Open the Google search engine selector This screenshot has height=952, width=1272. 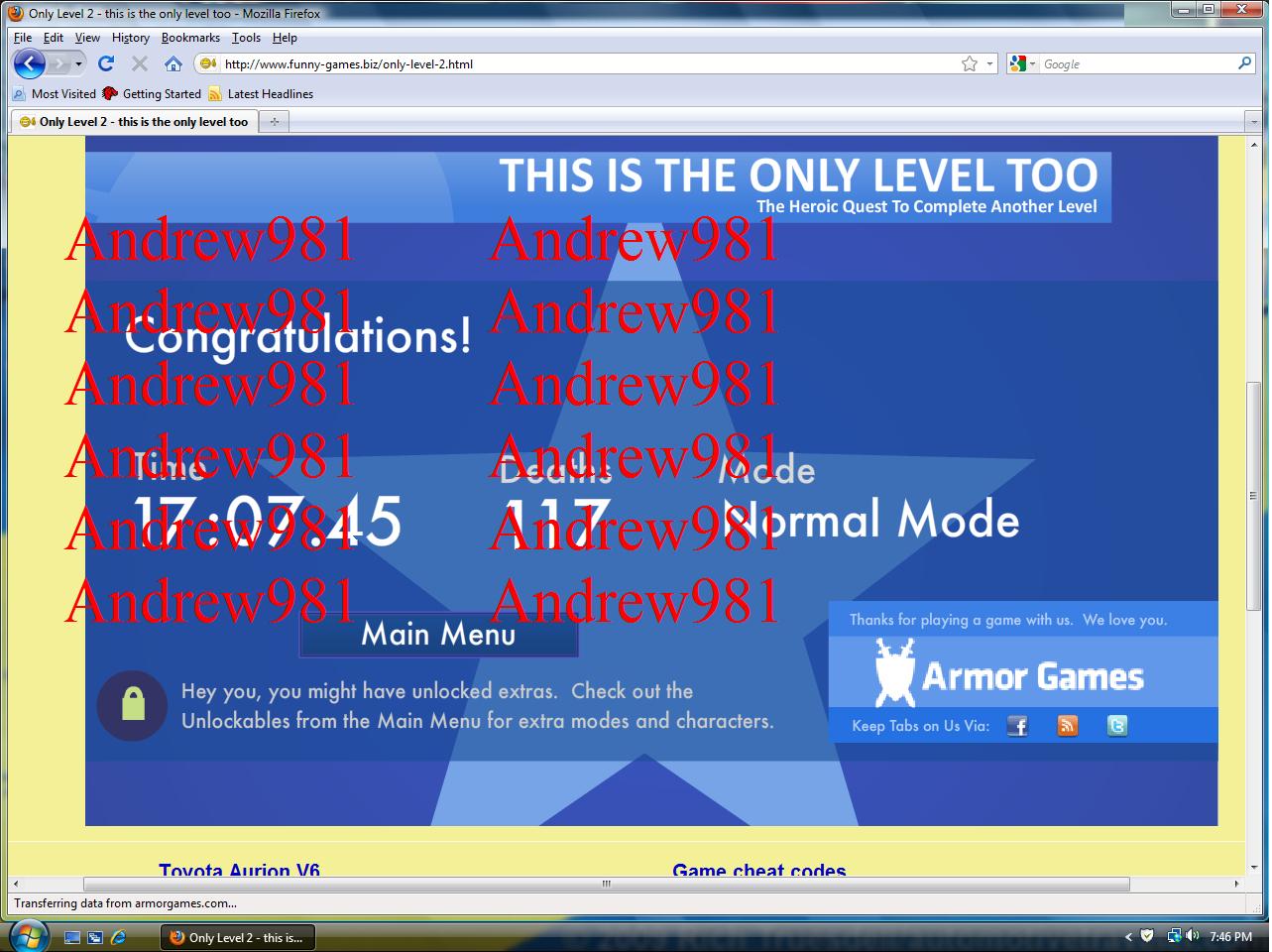pyautogui.click(x=1022, y=63)
